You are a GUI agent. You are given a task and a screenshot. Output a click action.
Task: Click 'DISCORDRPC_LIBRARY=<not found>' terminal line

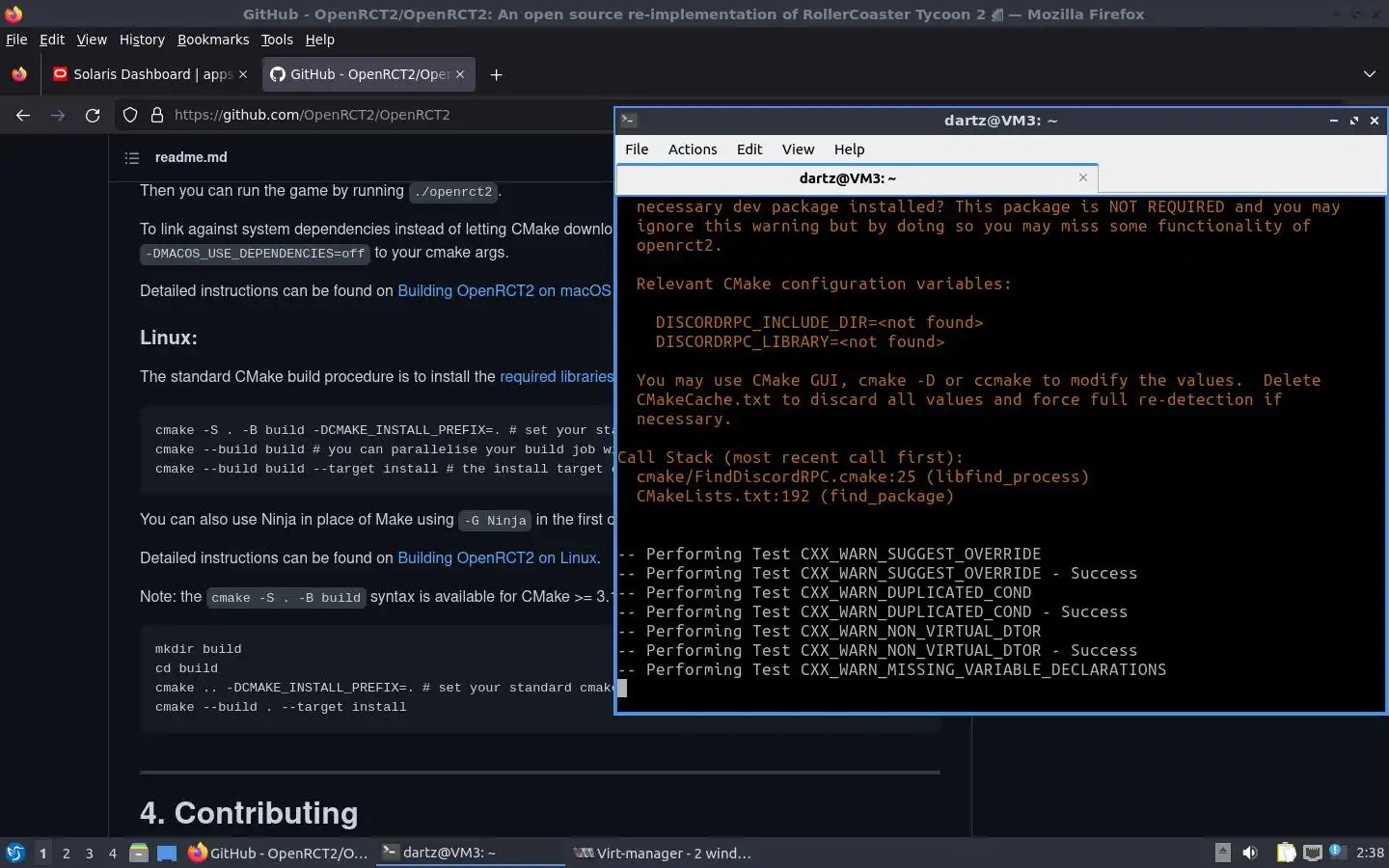(800, 341)
